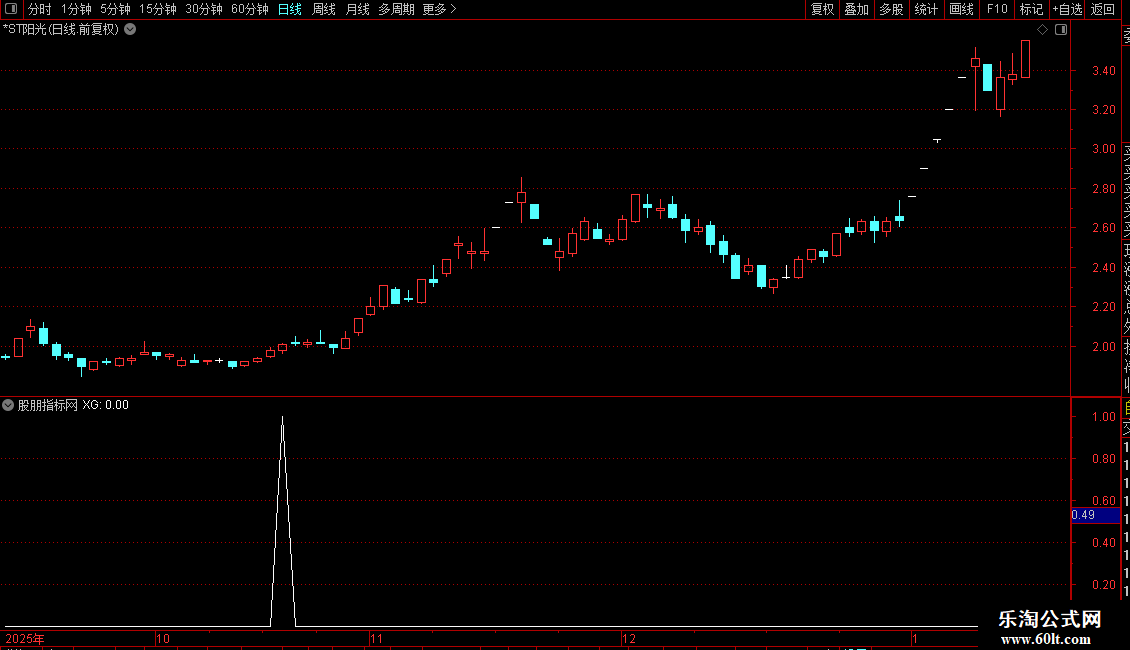Open the 多周期 multi-period view
Image resolution: width=1130 pixels, height=650 pixels.
coord(396,9)
